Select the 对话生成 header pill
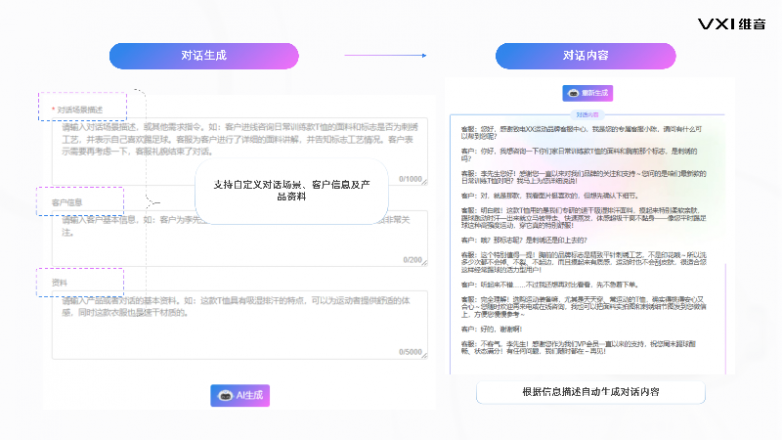Image resolution: width=782 pixels, height=440 pixels. pyautogui.click(x=204, y=55)
